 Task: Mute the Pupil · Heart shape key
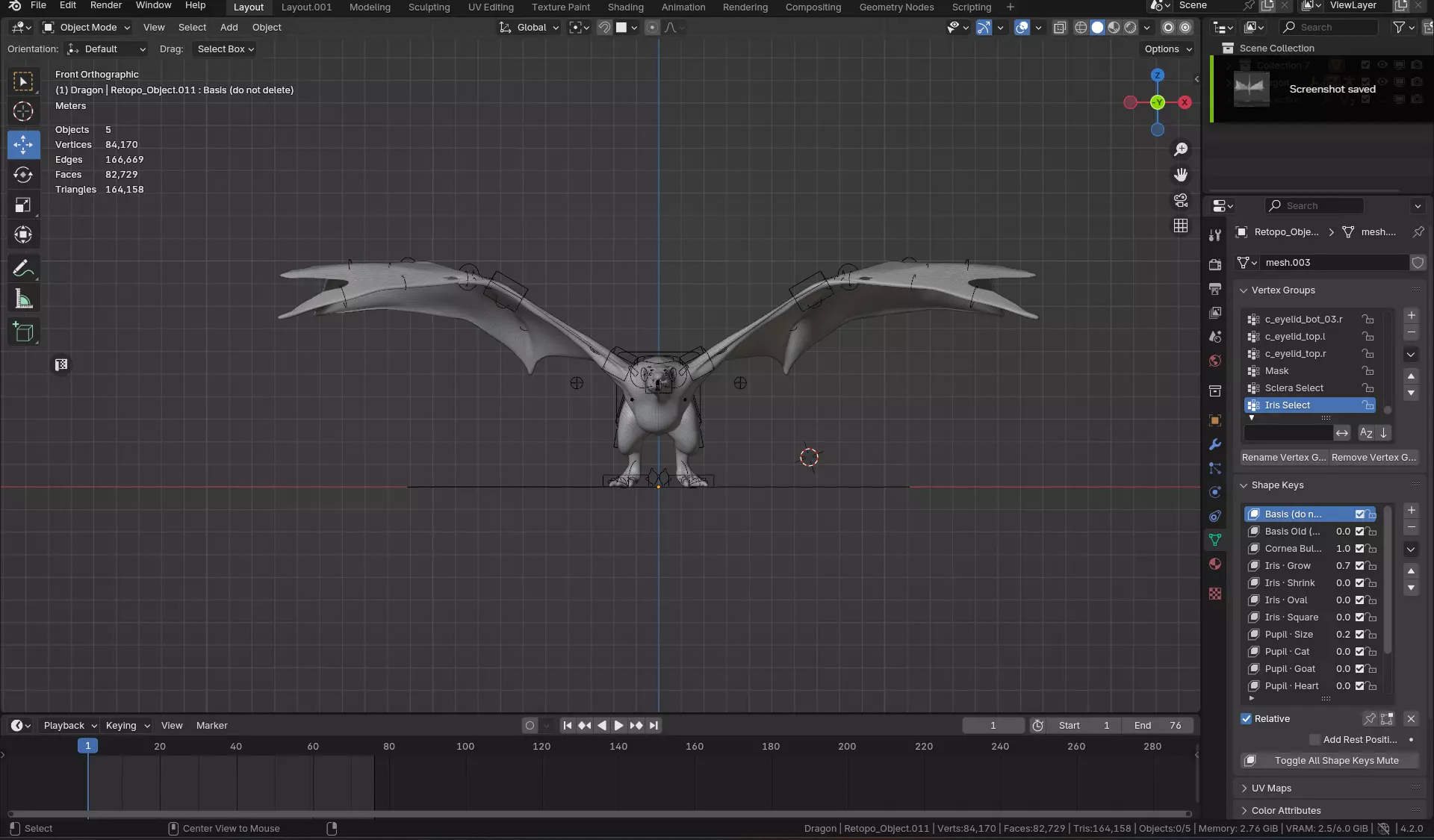pyautogui.click(x=1360, y=686)
